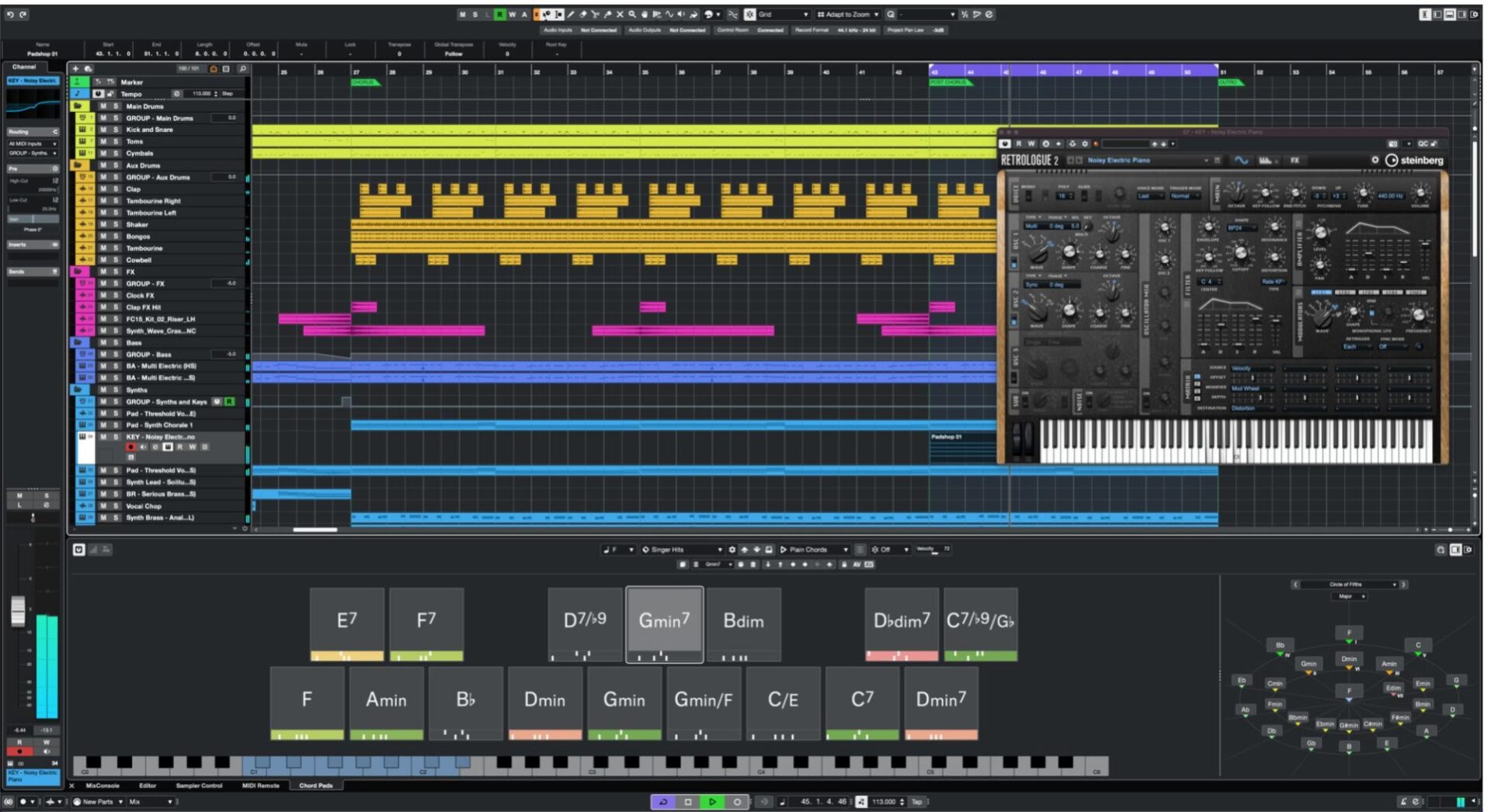Toggle record enable on KEY Noisy Electric track
The height and width of the screenshot is (812, 1491).
(130, 447)
